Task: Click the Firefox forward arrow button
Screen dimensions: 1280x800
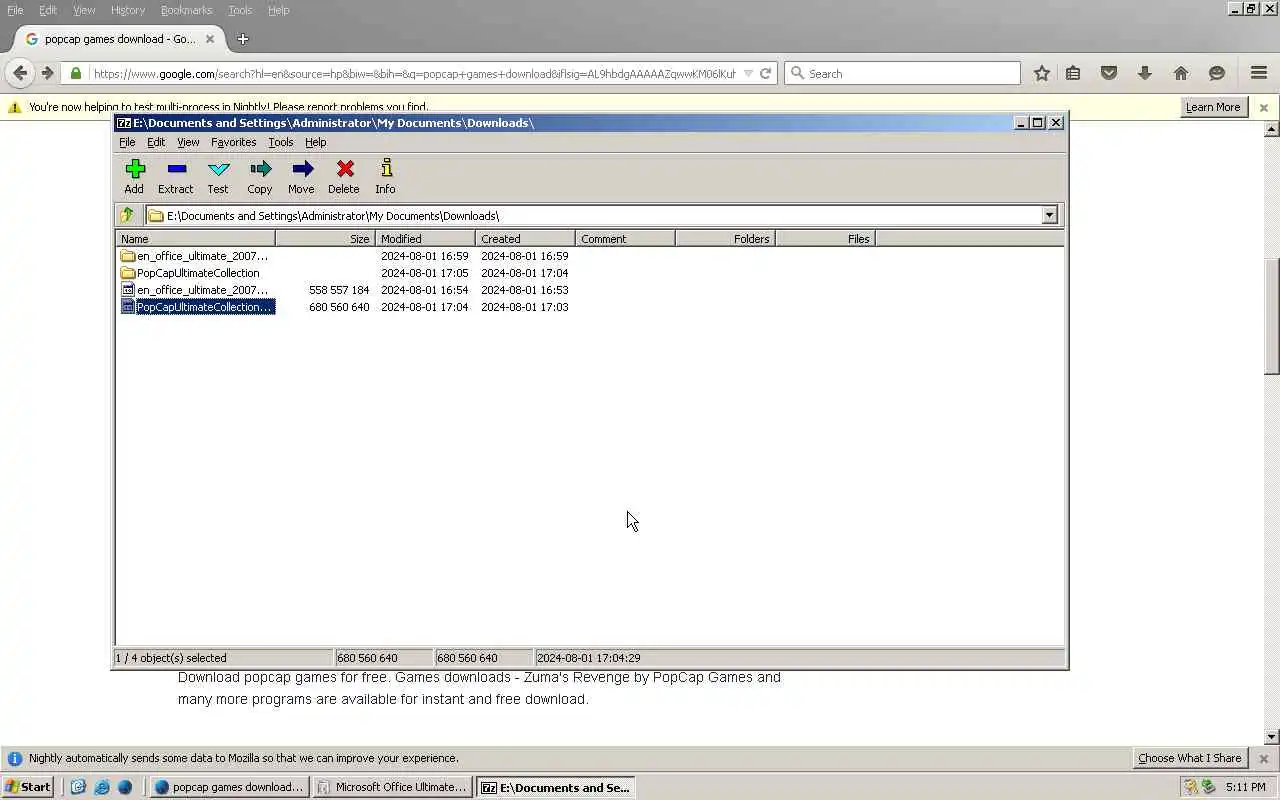Action: (47, 73)
